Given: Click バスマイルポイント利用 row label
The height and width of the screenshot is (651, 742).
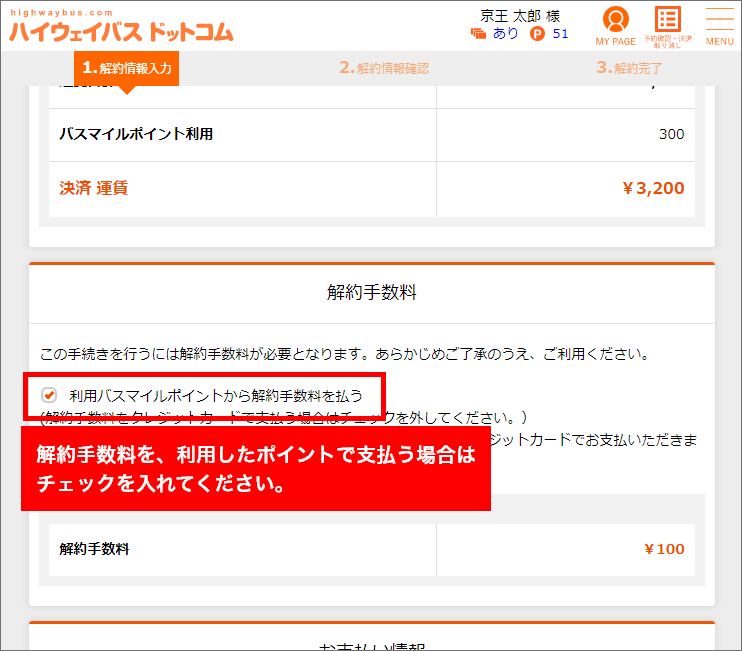Looking at the screenshot, I should [x=136, y=134].
